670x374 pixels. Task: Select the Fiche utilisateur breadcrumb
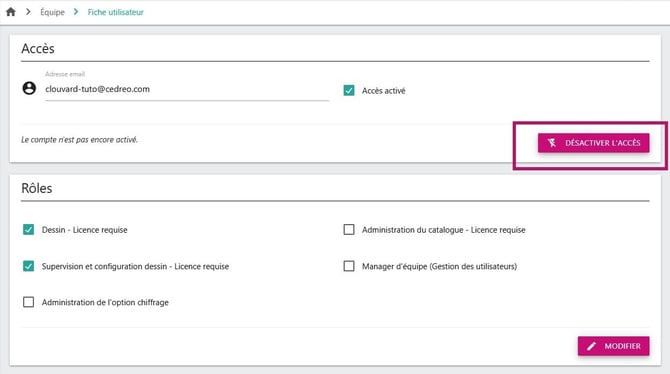(115, 12)
